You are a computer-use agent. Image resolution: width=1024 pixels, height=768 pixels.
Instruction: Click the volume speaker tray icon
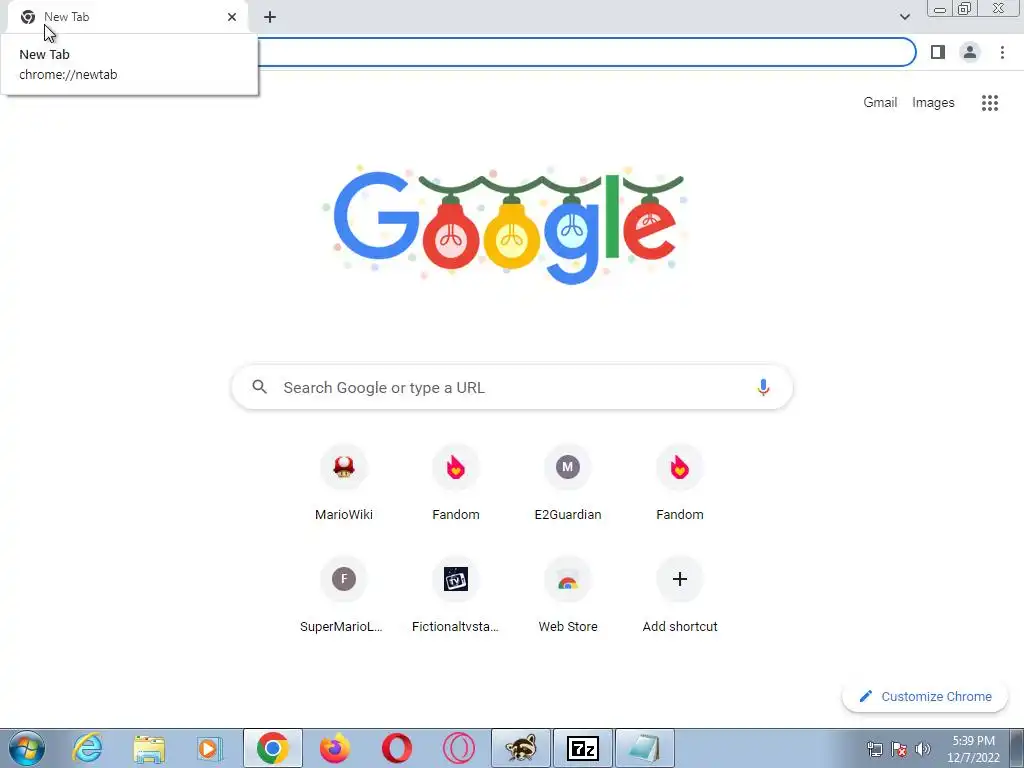pos(923,749)
